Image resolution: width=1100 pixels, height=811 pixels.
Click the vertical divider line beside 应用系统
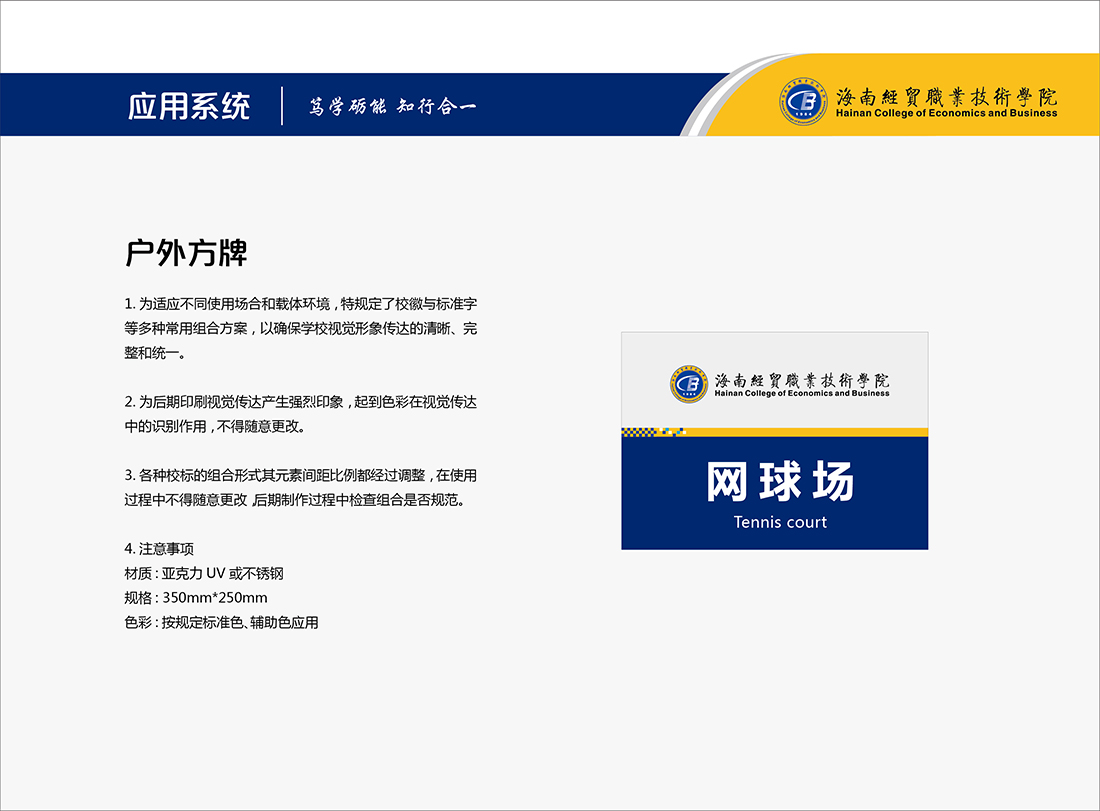tap(283, 105)
